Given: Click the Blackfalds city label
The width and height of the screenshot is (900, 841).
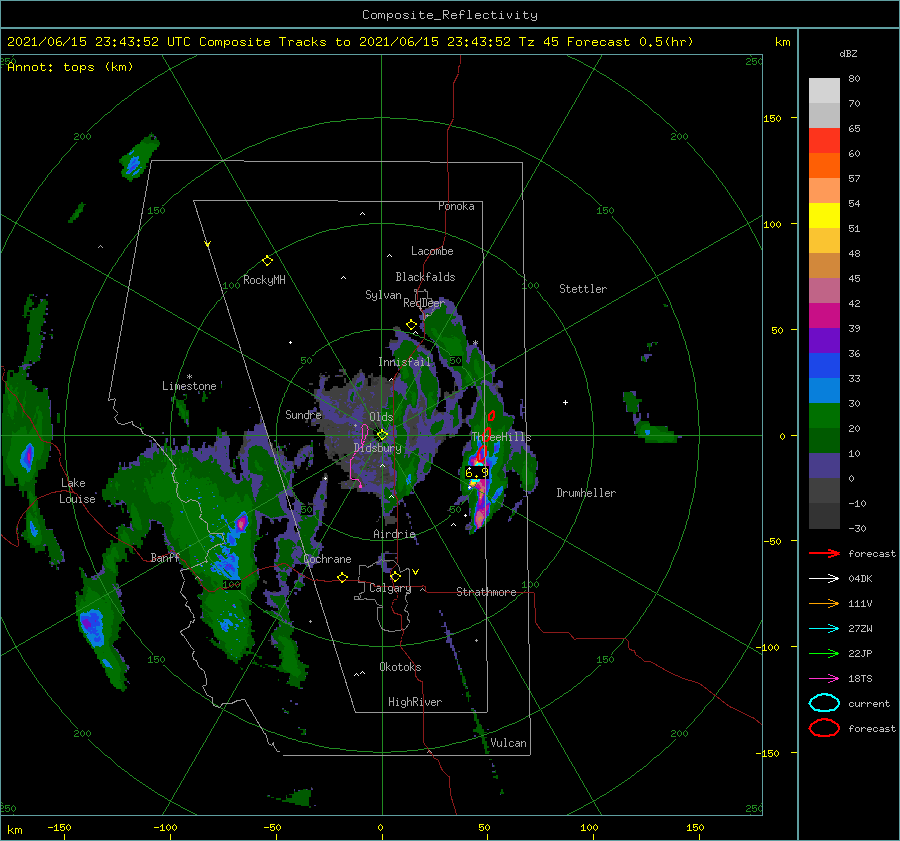Looking at the screenshot, I should pos(425,277).
